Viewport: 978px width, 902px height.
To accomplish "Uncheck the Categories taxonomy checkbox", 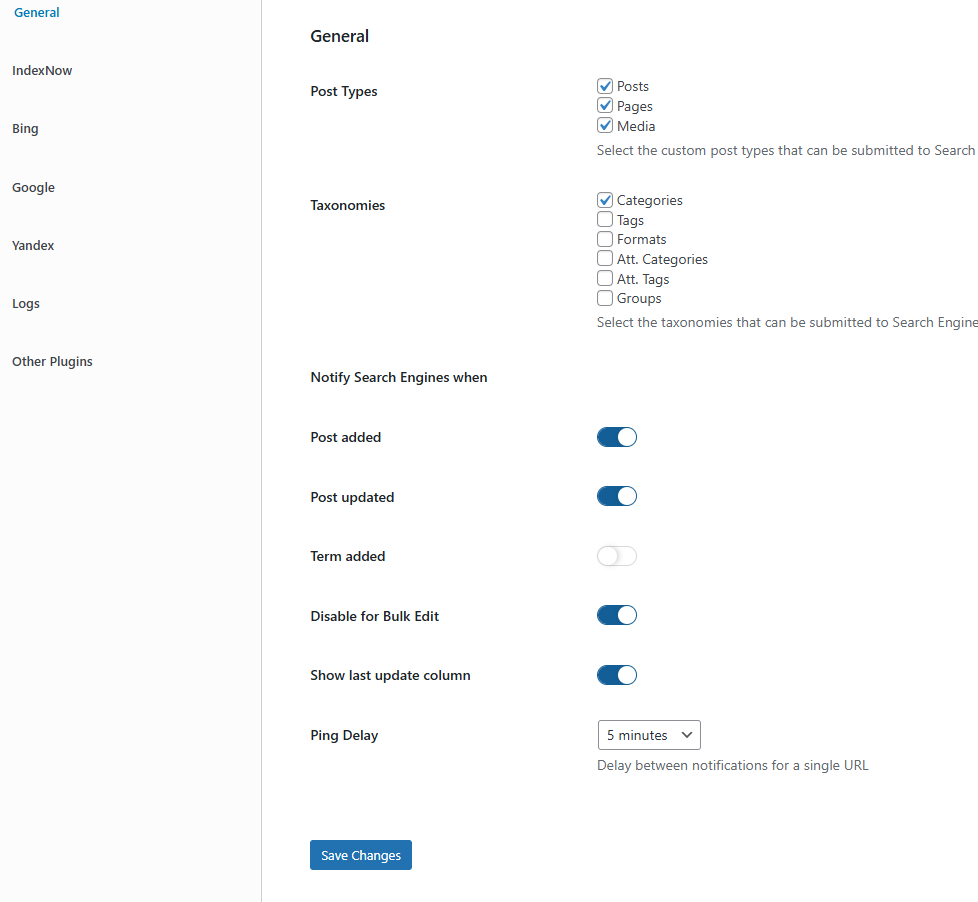I will click(x=604, y=200).
